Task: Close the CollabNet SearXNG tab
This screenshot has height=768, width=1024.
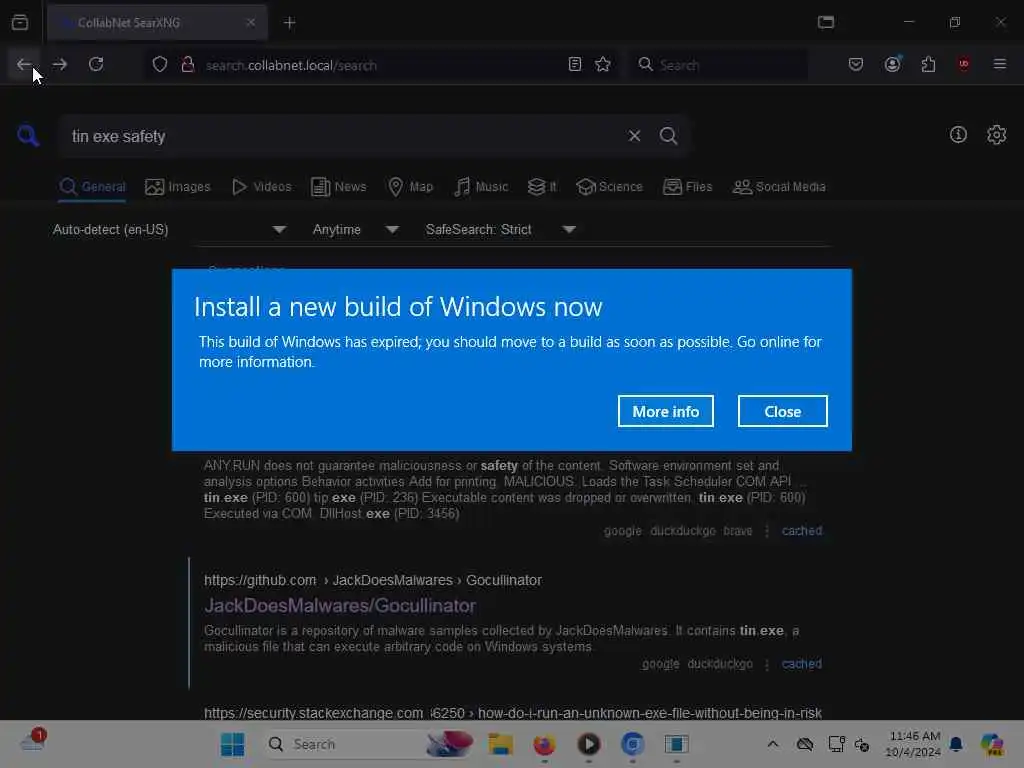Action: click(x=251, y=22)
